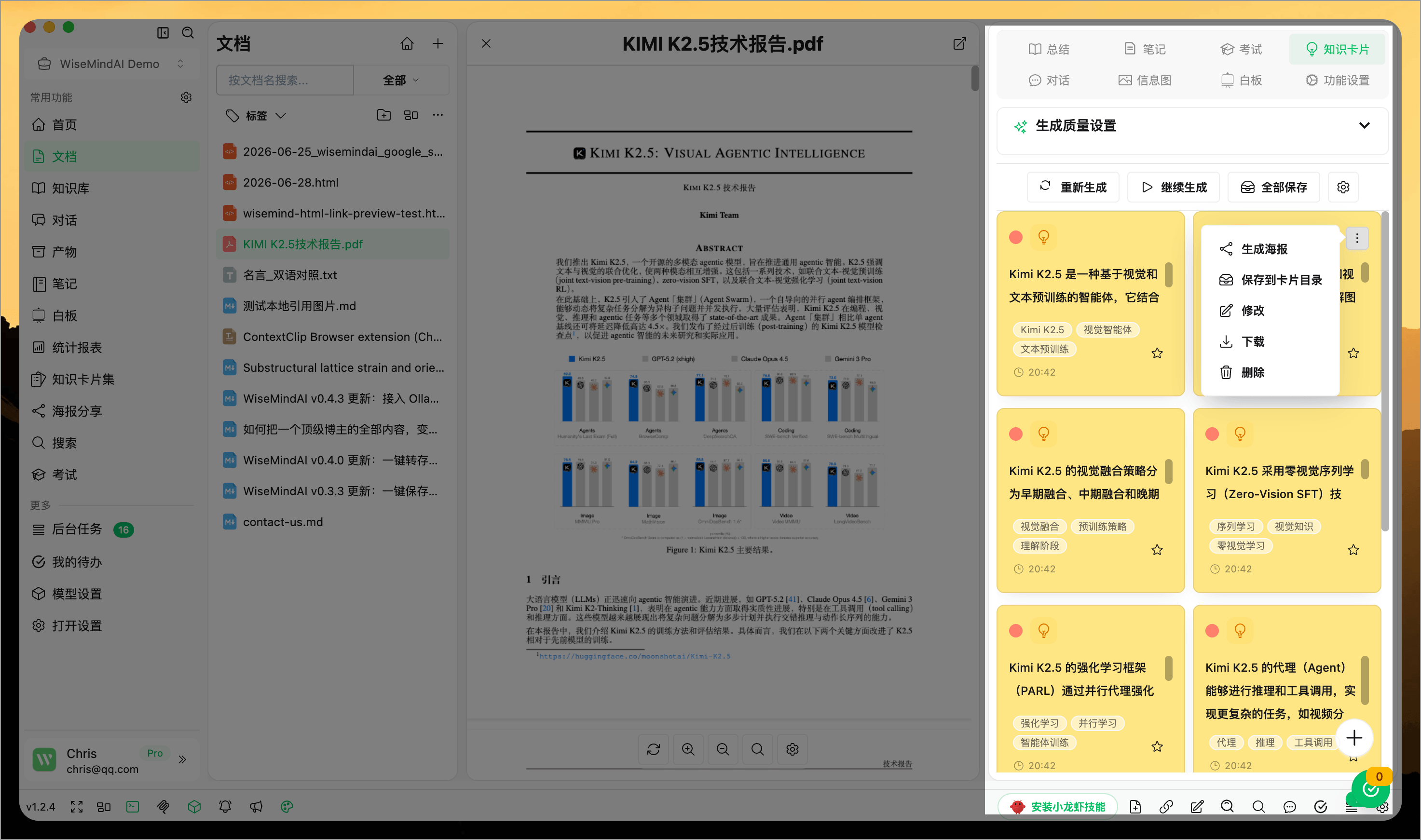The width and height of the screenshot is (1421, 840).
Task: Create new folder in document list toolbar
Action: click(x=384, y=115)
